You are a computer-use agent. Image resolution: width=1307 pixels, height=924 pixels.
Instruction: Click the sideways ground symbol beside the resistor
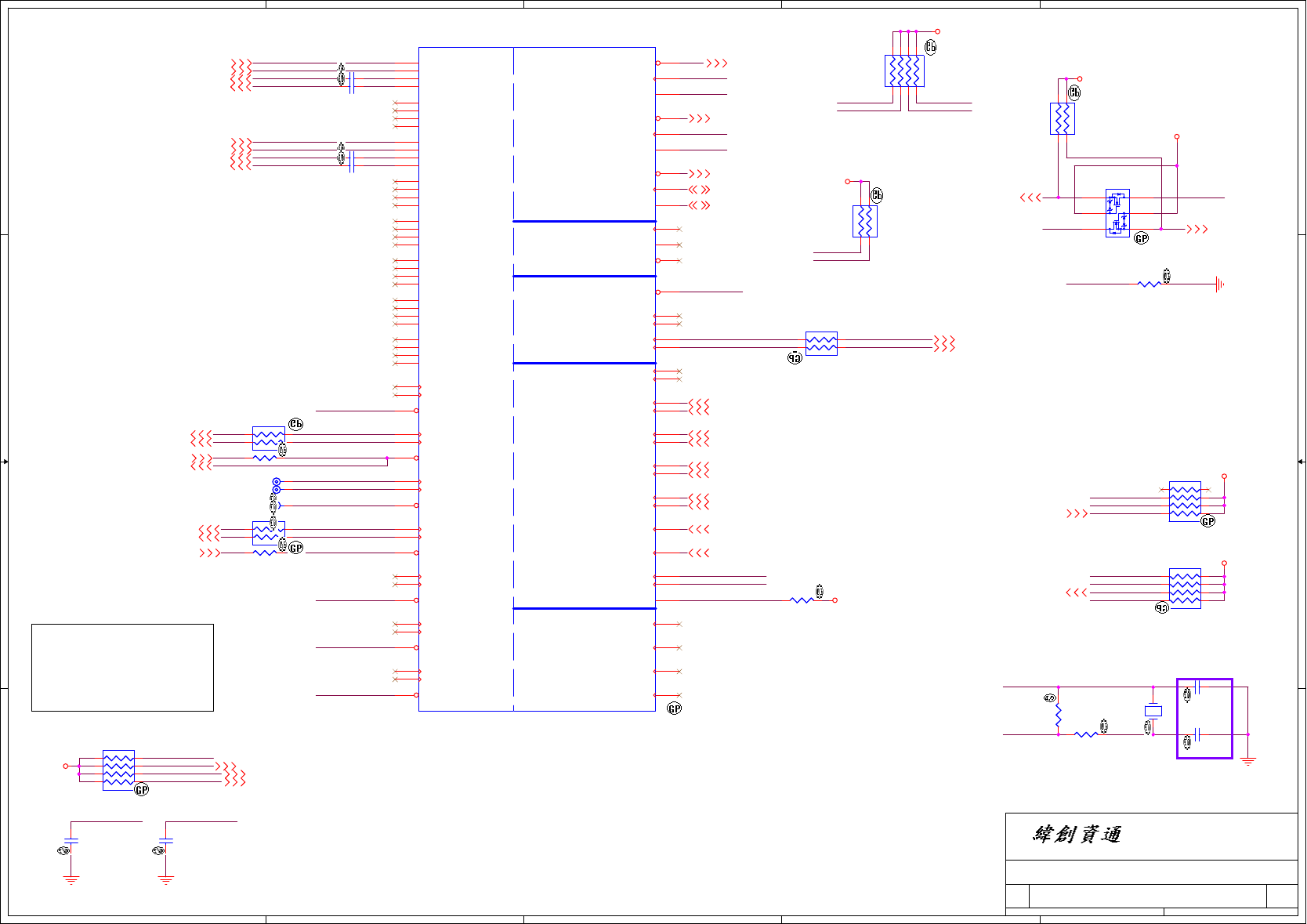(x=1219, y=284)
